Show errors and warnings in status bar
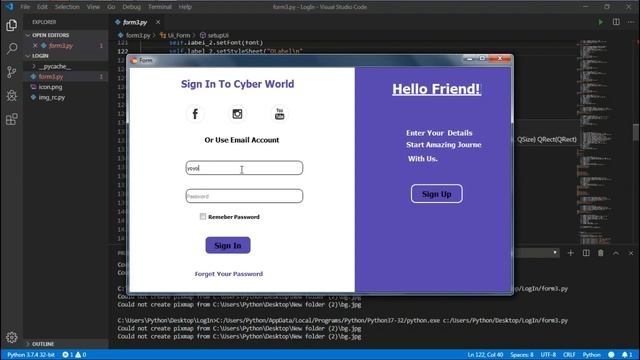The height and width of the screenshot is (360, 640). coord(74,355)
